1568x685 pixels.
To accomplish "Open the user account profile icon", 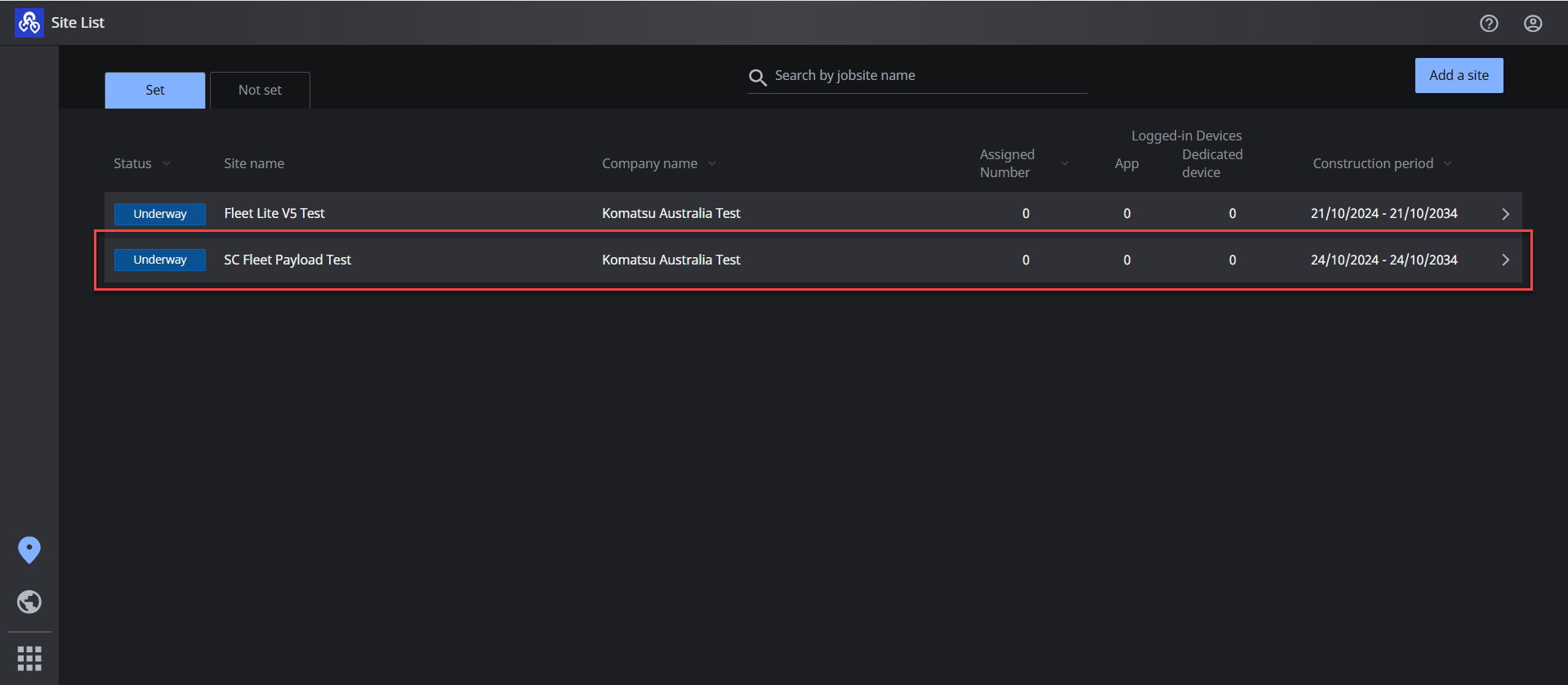I will coord(1533,23).
